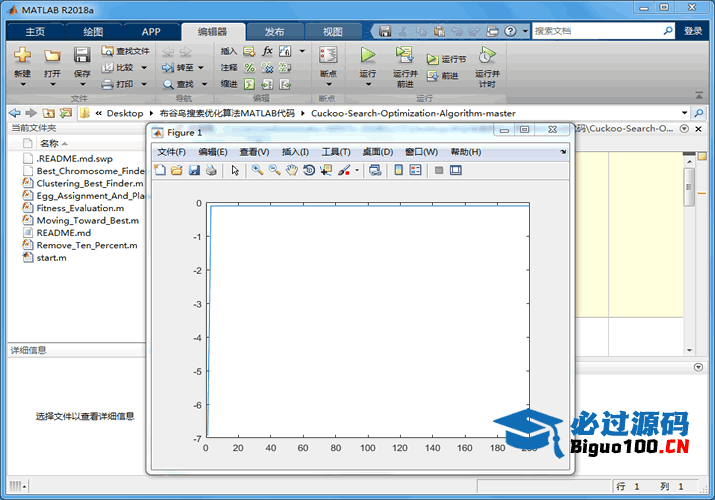The image size is (715, 500).
Task: Click the search documentation field
Action: (596, 31)
